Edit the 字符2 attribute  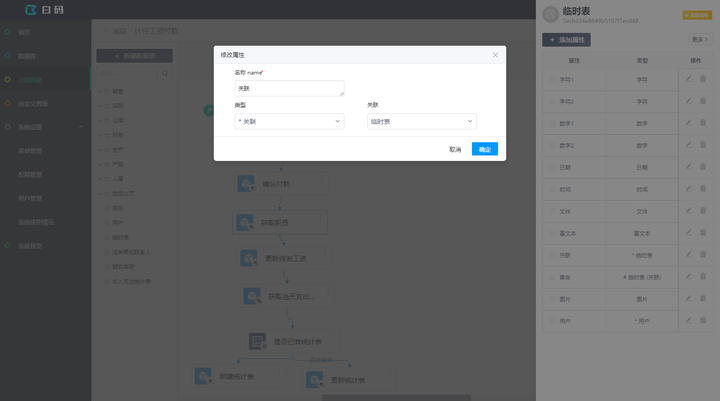pyautogui.click(x=689, y=101)
